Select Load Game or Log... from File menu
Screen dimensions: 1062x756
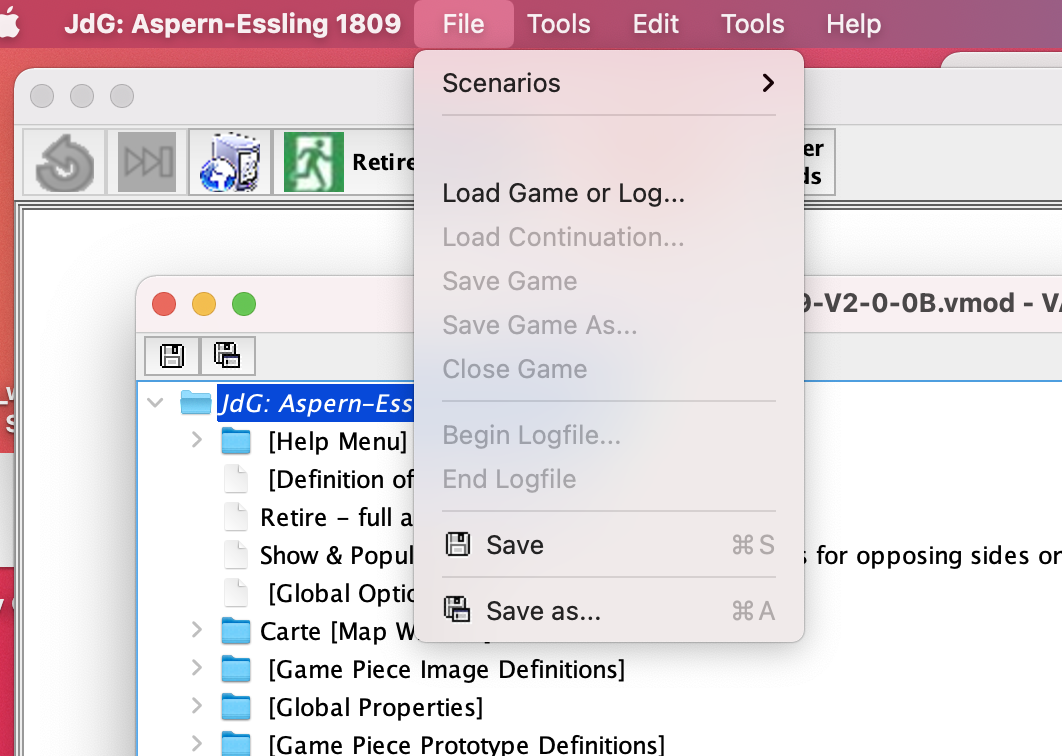563,193
